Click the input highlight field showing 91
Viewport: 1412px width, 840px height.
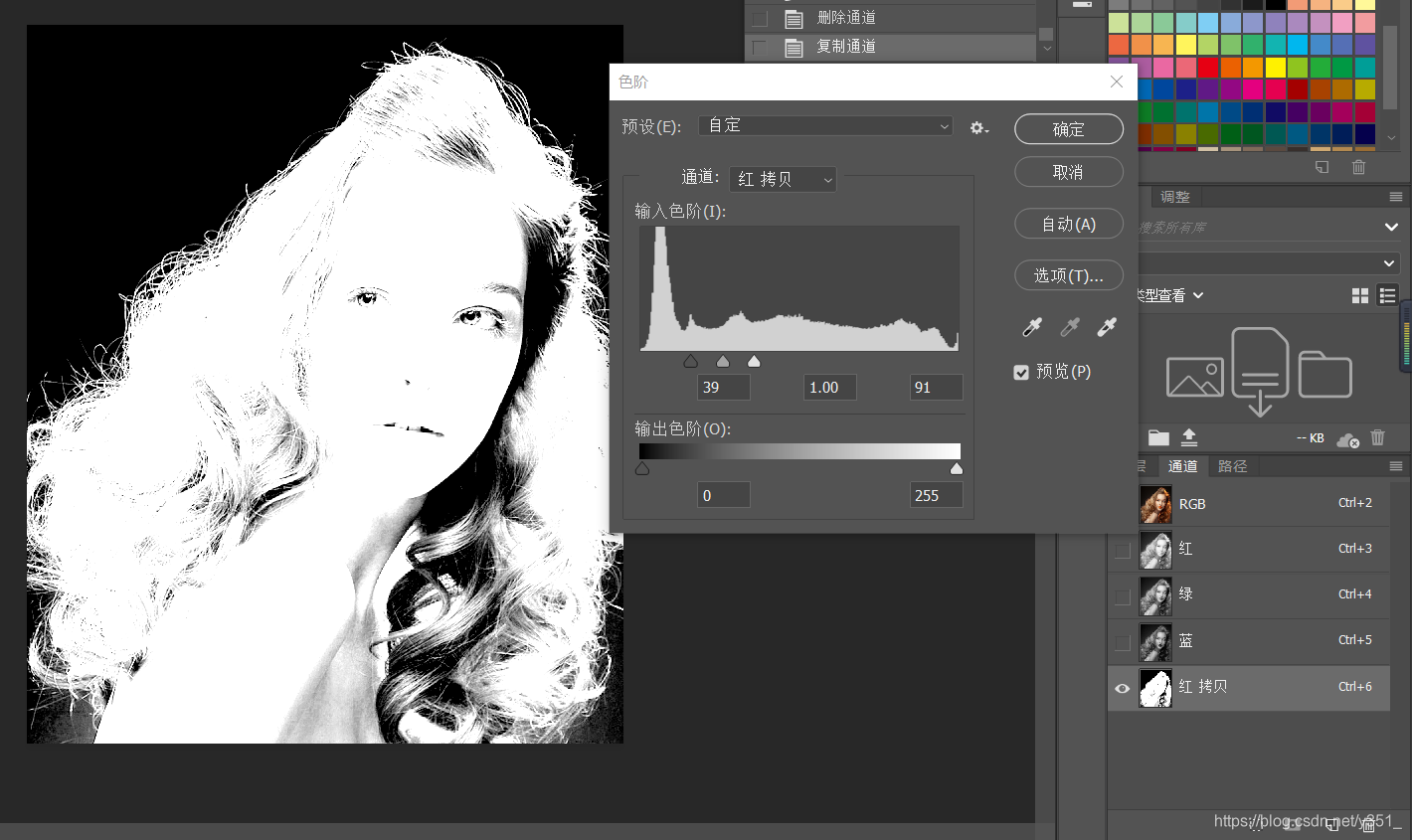point(937,388)
